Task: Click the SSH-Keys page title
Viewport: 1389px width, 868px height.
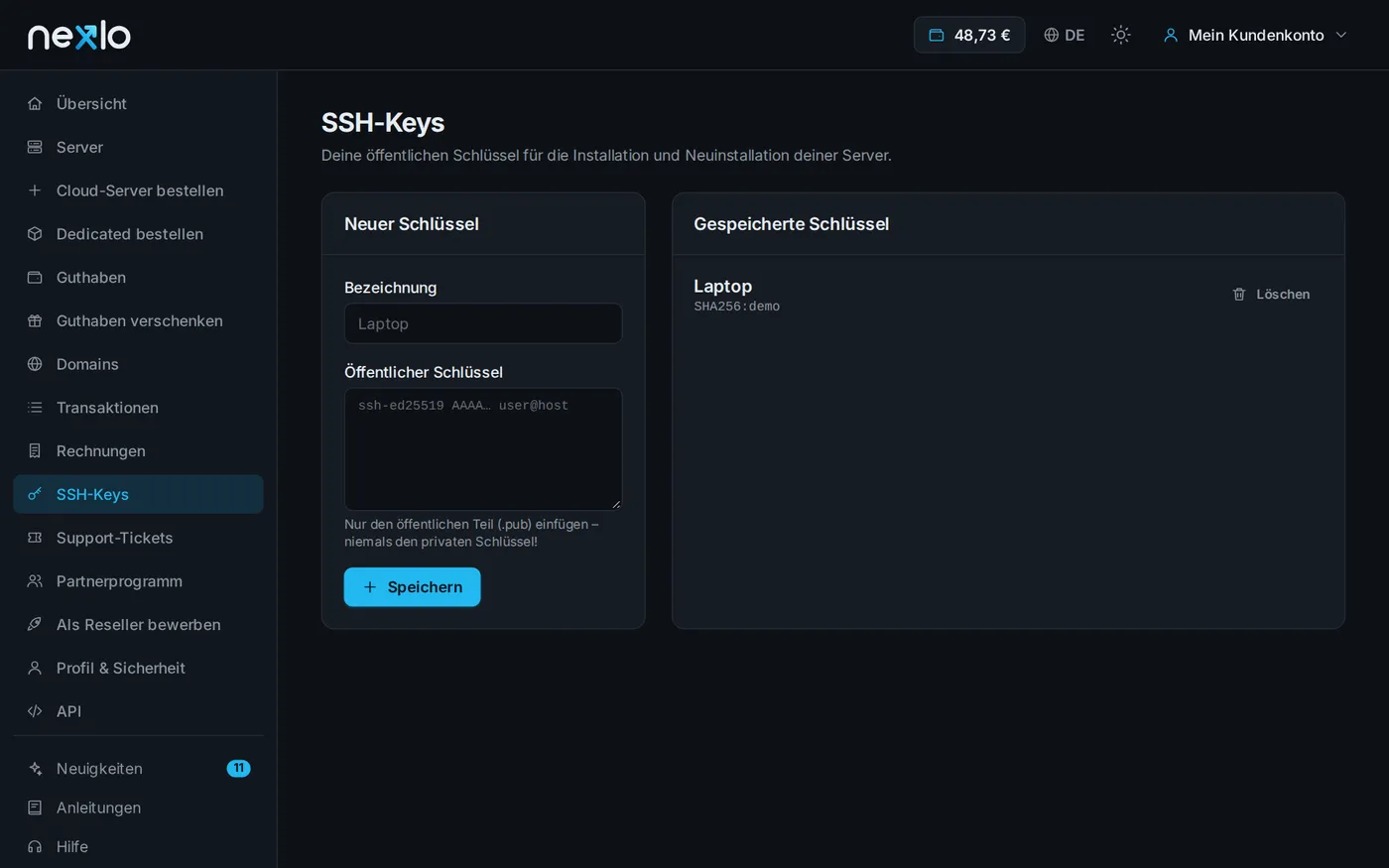Action: pos(383,122)
